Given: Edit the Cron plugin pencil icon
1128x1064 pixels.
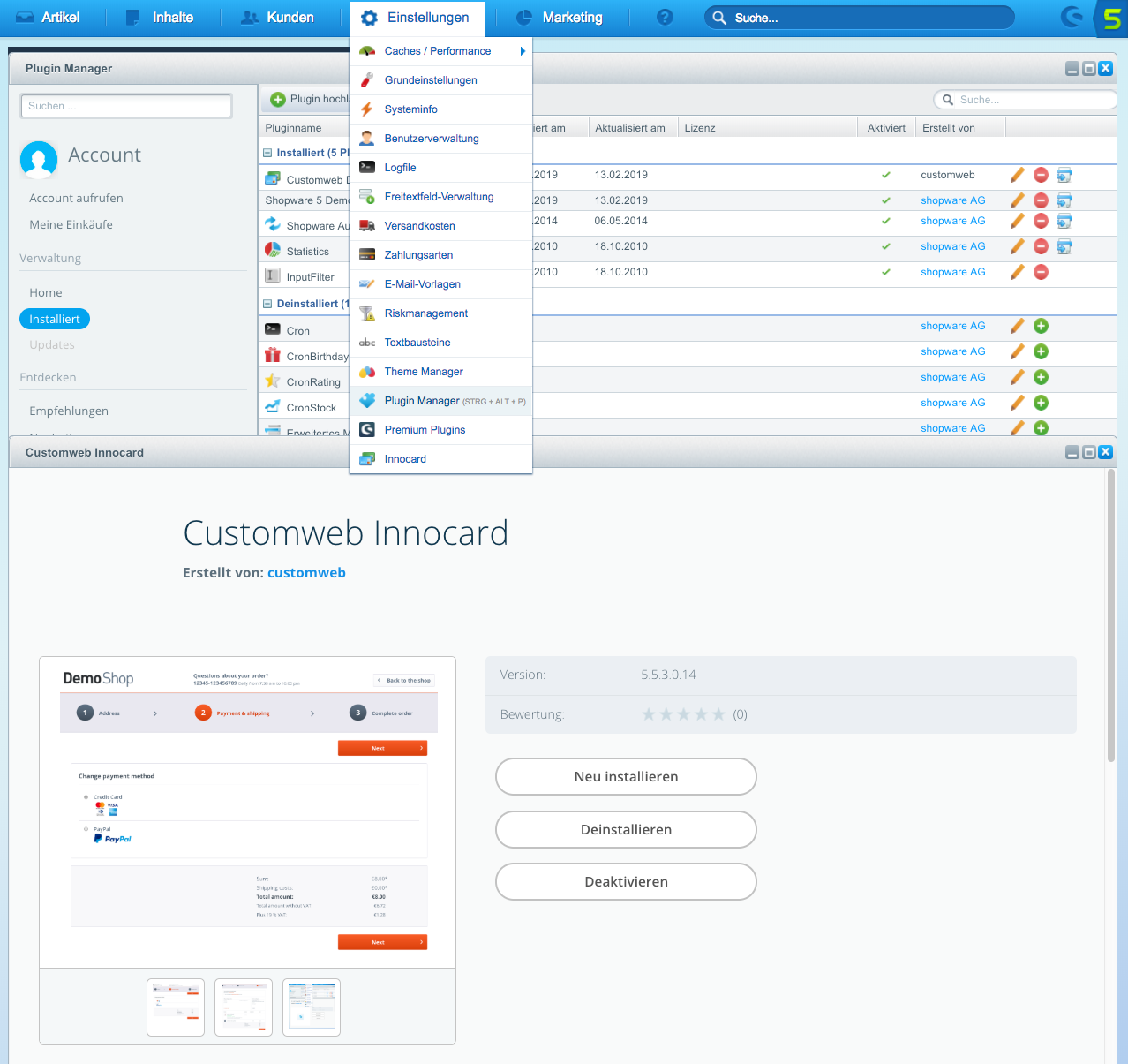Looking at the screenshot, I should point(1018,327).
